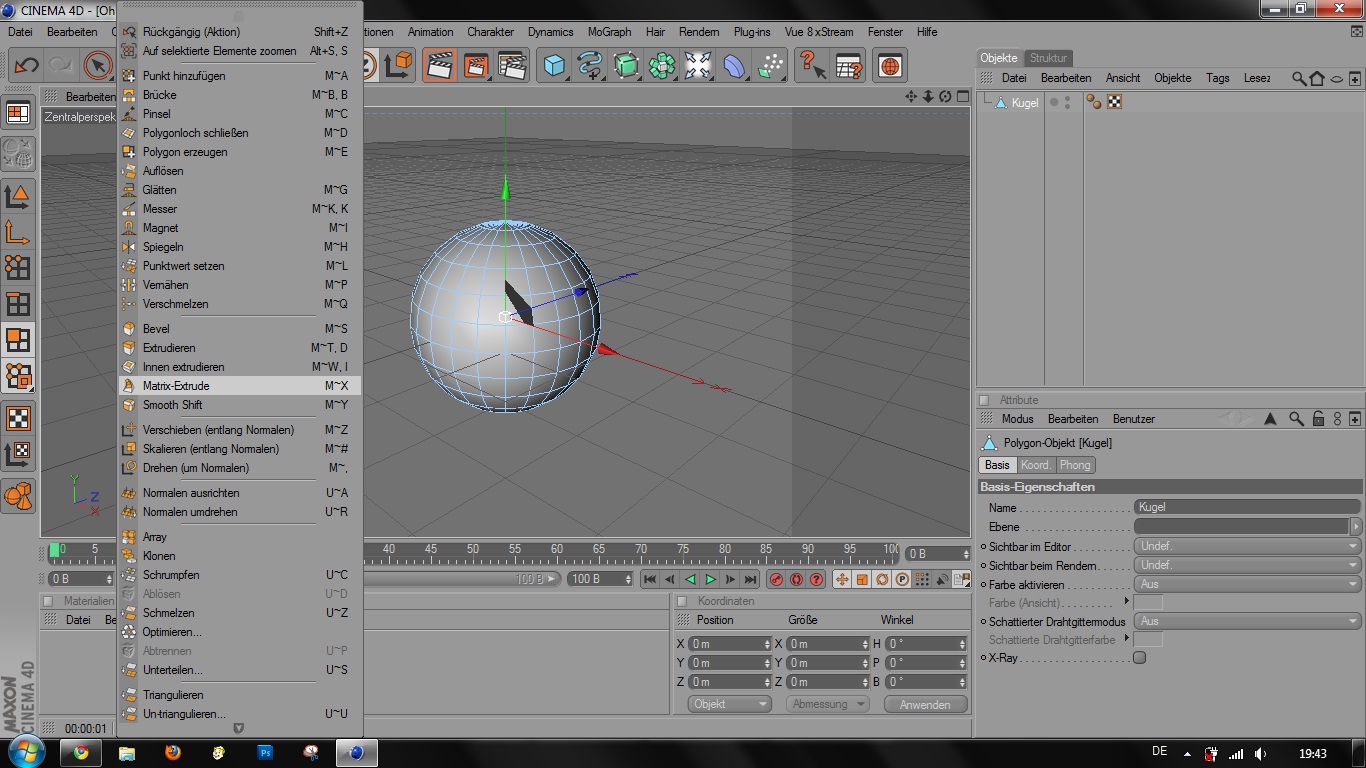Add a cube primitive from toolbar
This screenshot has width=1366, height=768.
coord(553,66)
